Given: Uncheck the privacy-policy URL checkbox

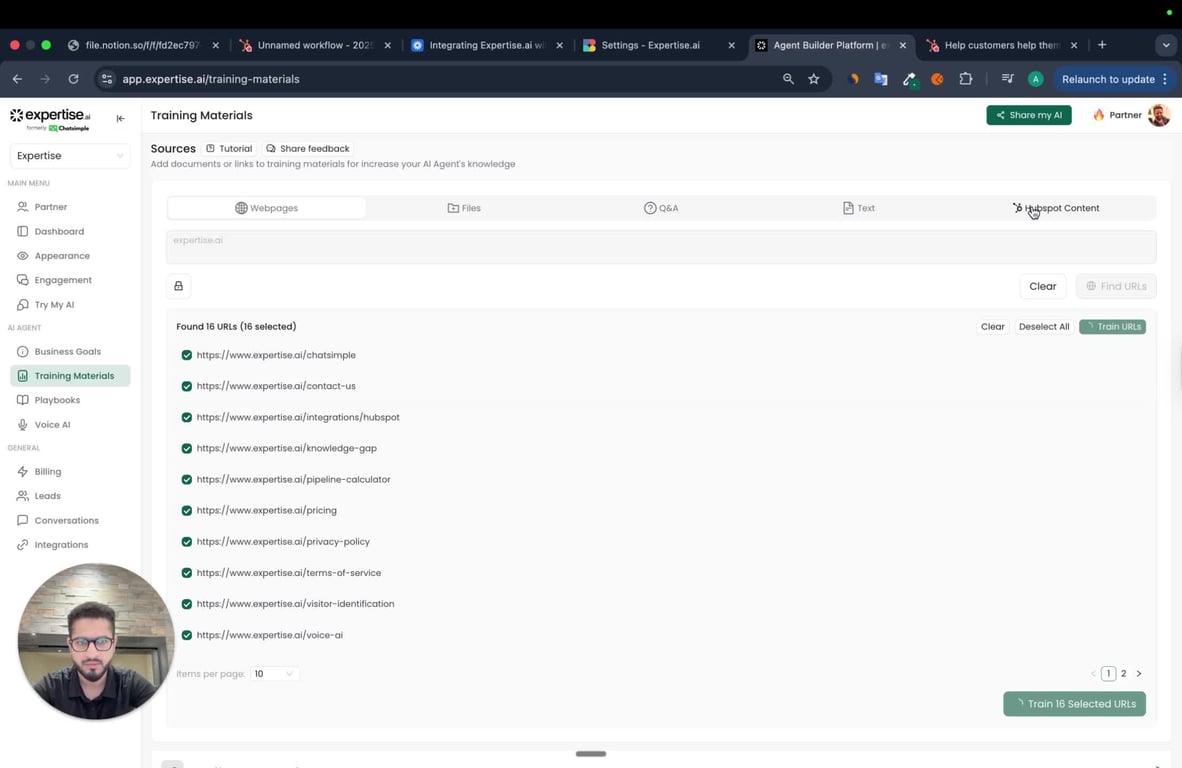Looking at the screenshot, I should [186, 542].
